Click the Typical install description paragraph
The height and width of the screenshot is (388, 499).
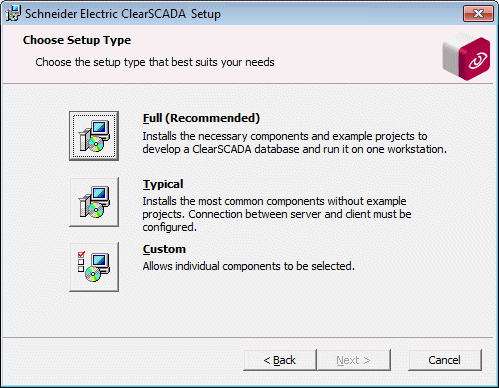(277, 214)
